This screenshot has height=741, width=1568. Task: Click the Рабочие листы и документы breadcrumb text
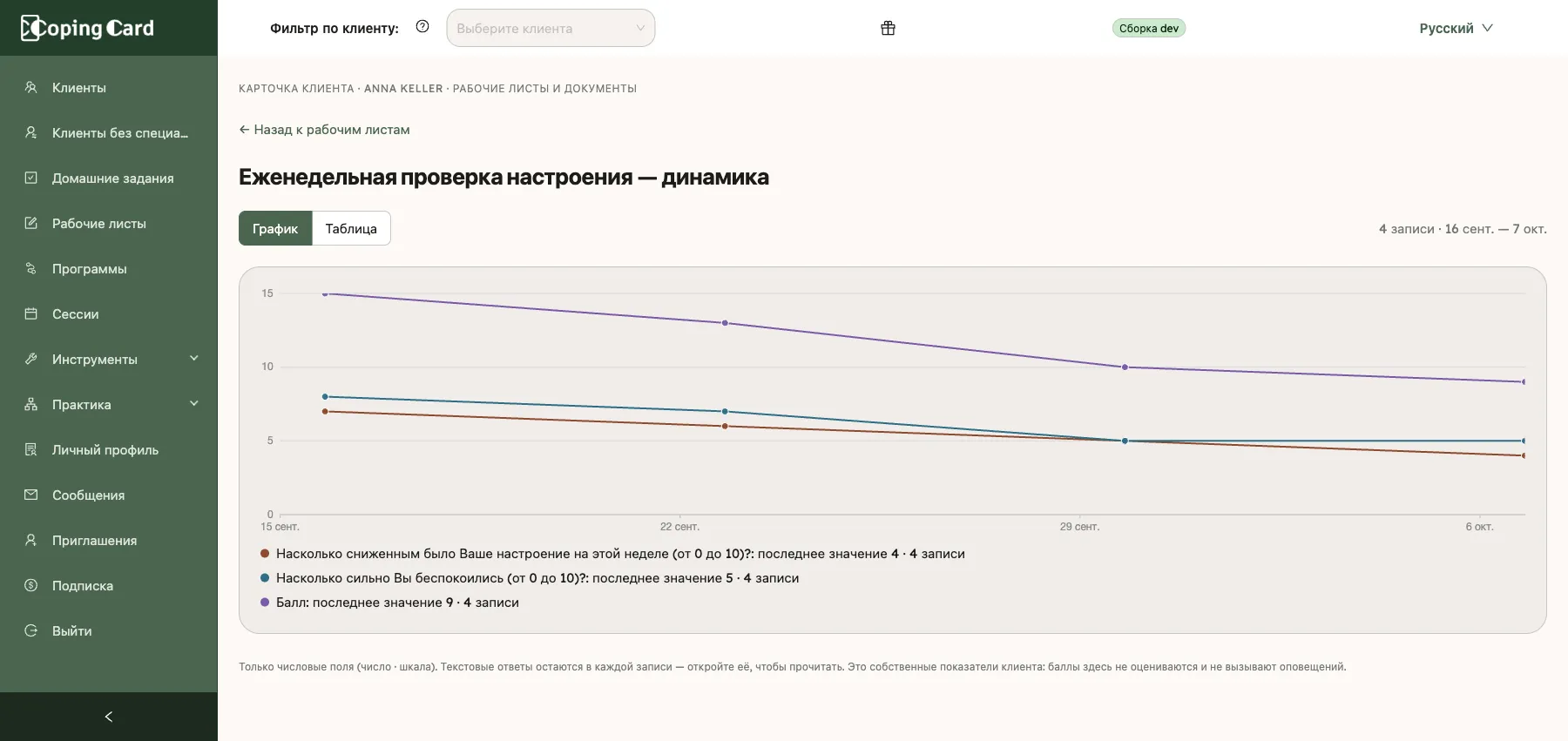point(544,89)
